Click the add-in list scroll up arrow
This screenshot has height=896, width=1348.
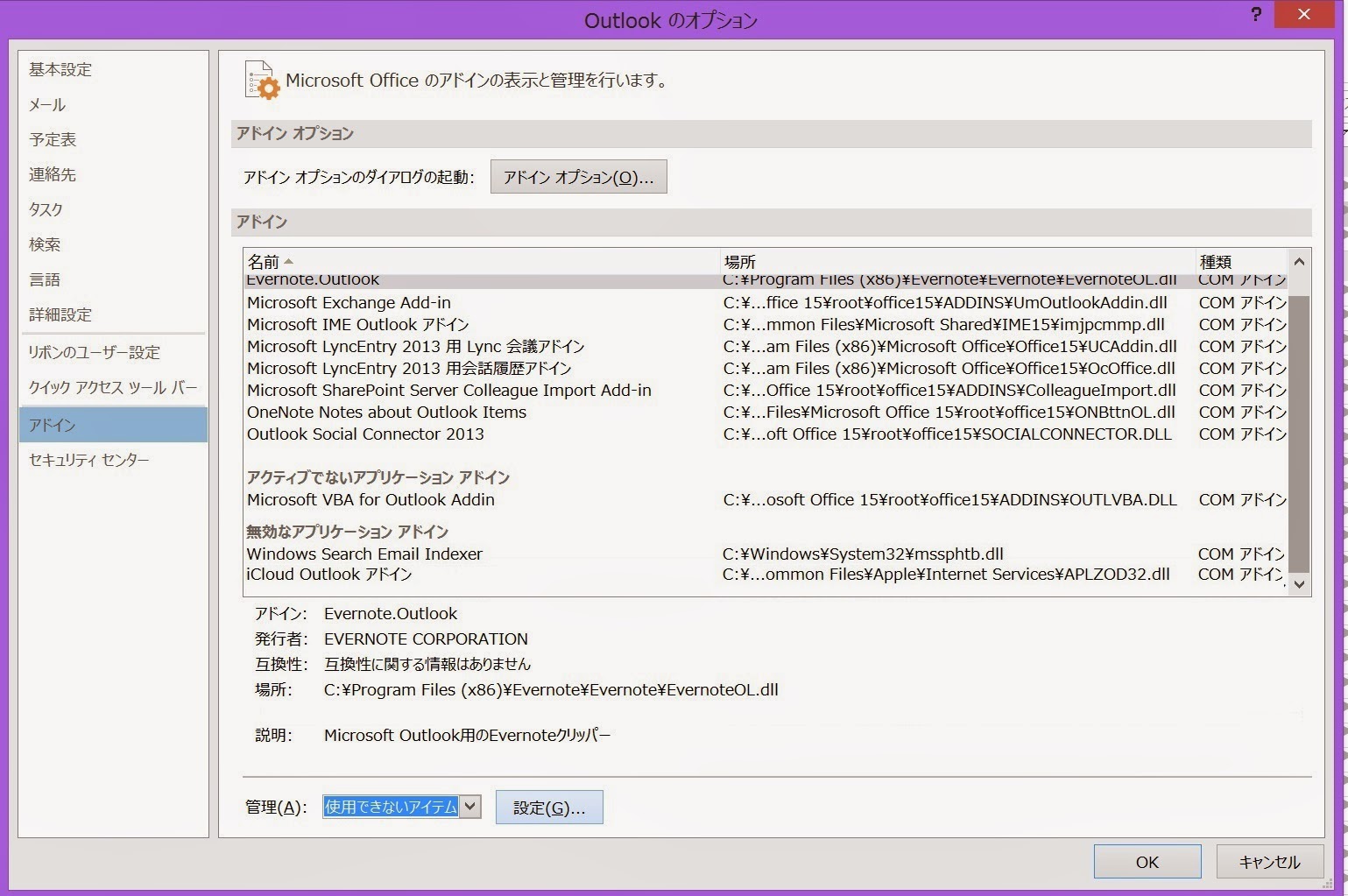tap(1299, 262)
